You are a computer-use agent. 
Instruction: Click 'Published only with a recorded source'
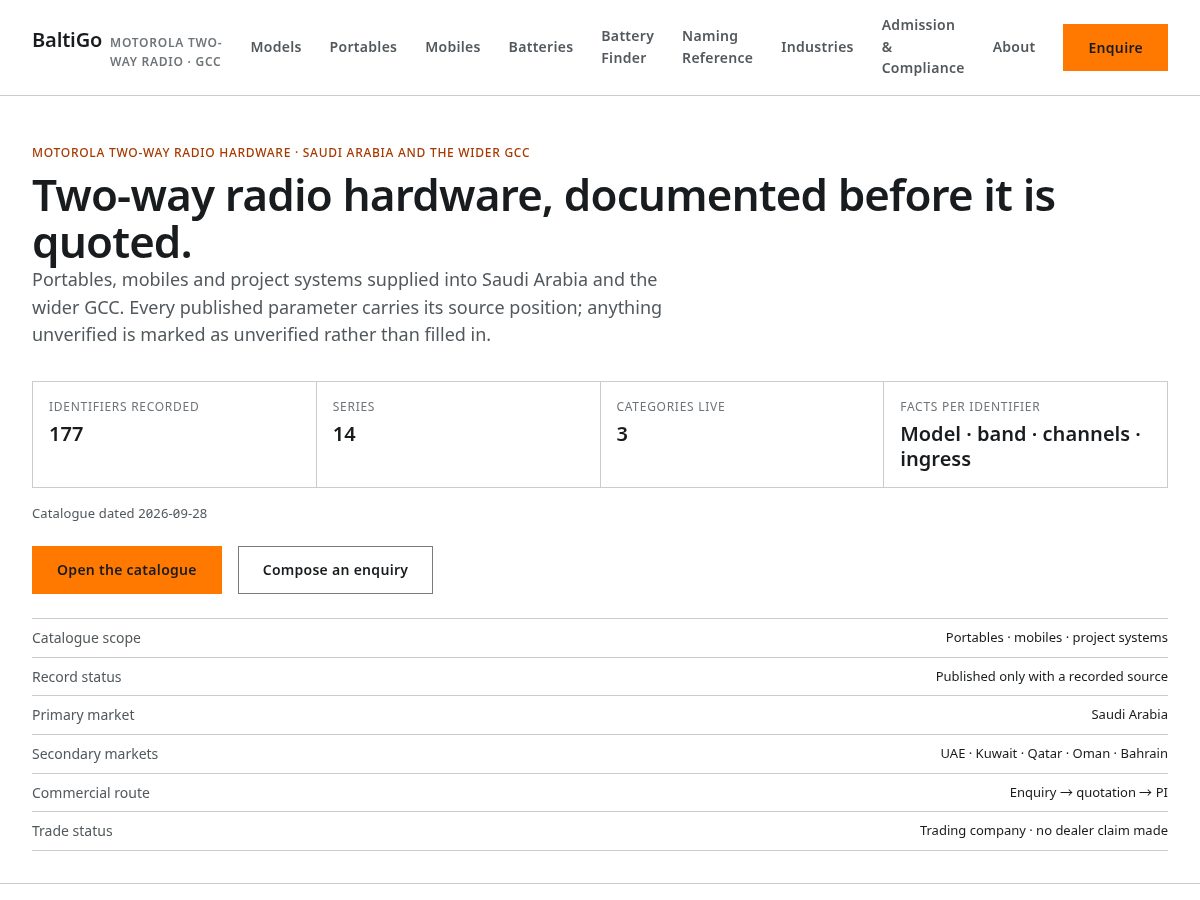click(1052, 677)
